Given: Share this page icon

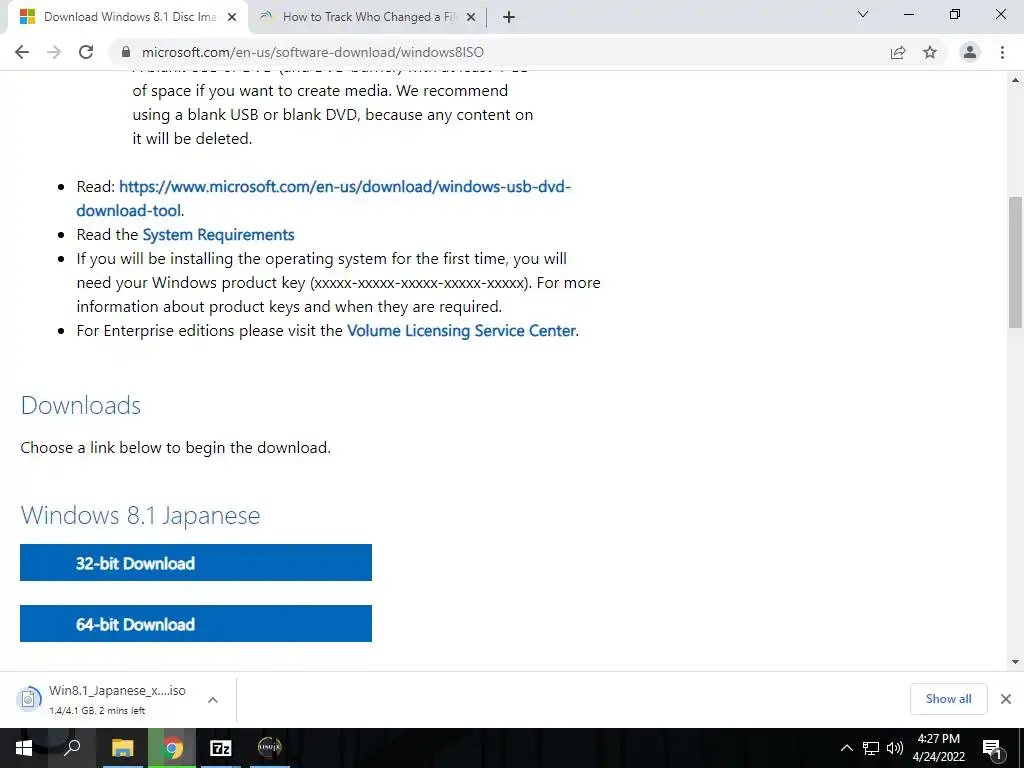Looking at the screenshot, I should click(898, 52).
